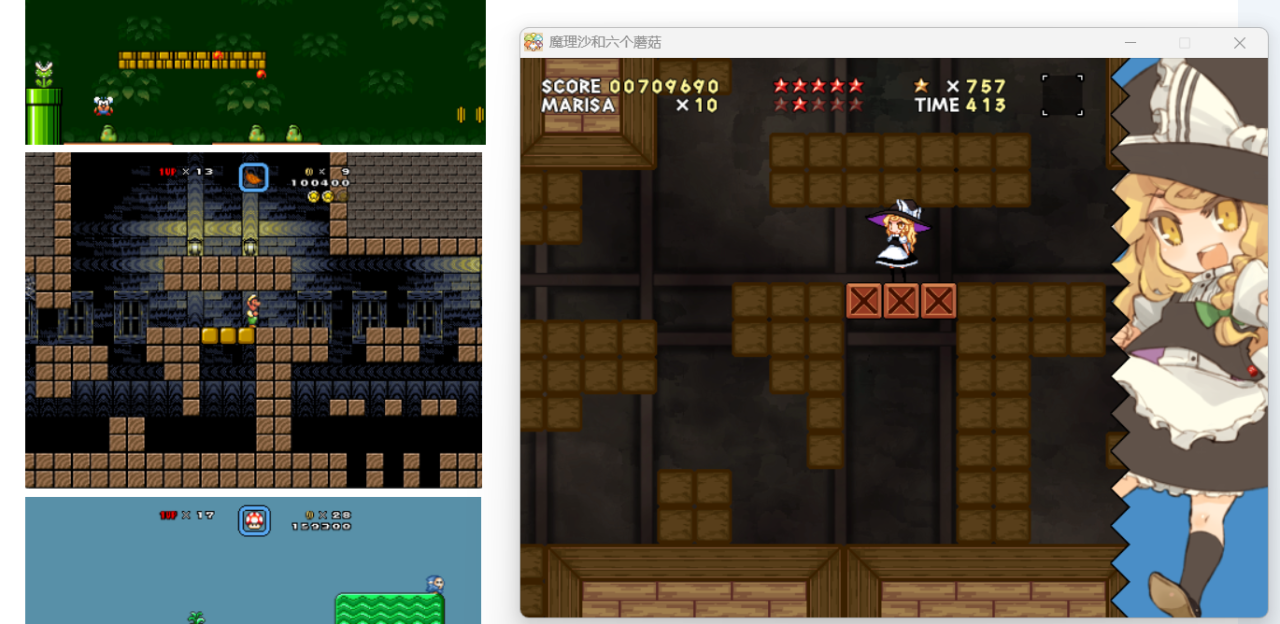Click the blue-framed shoe reserve item box
Image resolution: width=1280 pixels, height=624 pixels.
tap(254, 177)
